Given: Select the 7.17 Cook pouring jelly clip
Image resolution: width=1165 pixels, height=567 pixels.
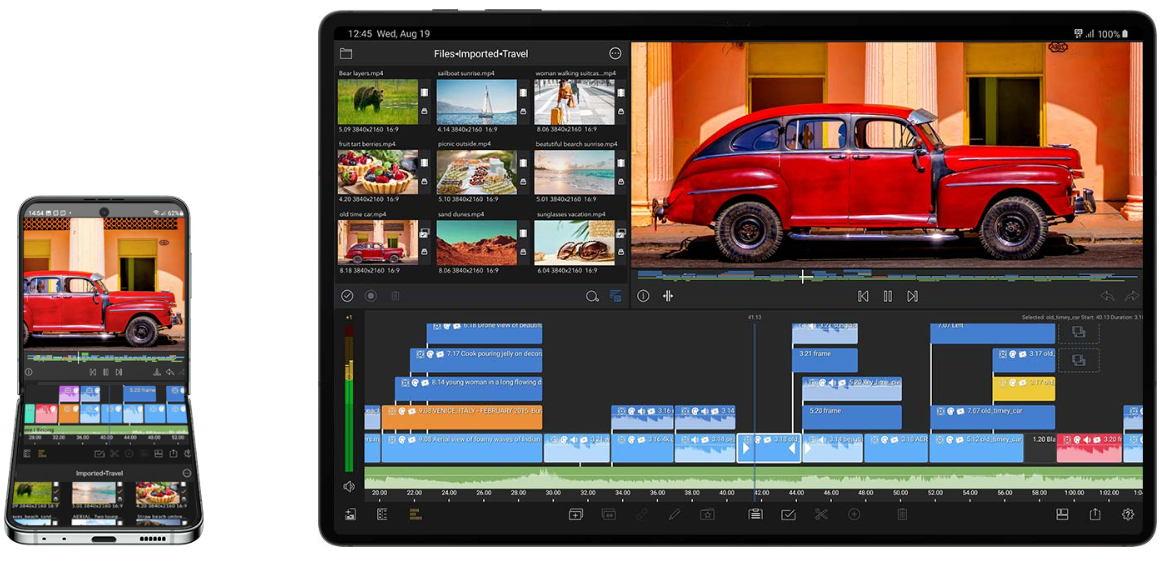Looking at the screenshot, I should pos(476,360).
